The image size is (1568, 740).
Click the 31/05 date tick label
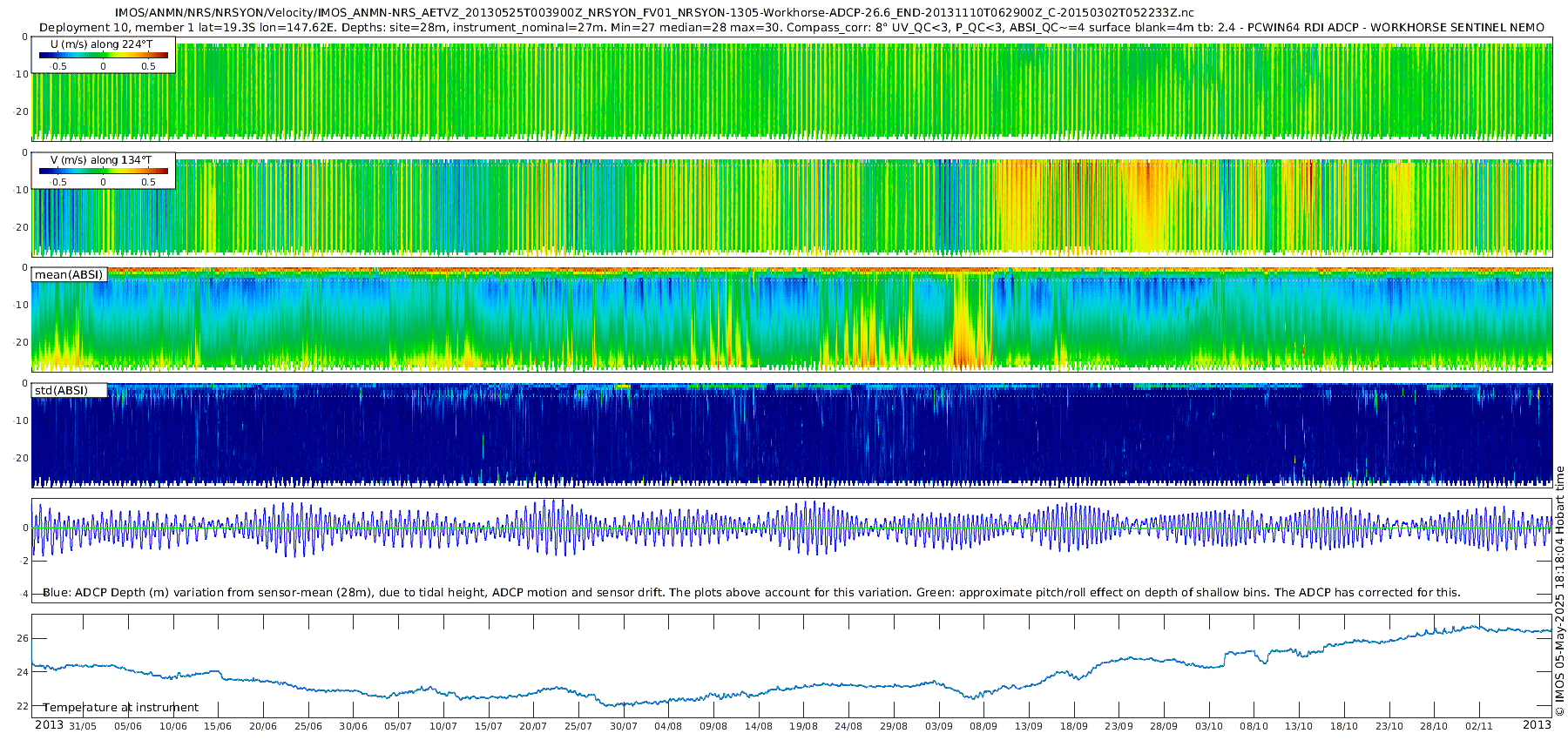pos(83,726)
